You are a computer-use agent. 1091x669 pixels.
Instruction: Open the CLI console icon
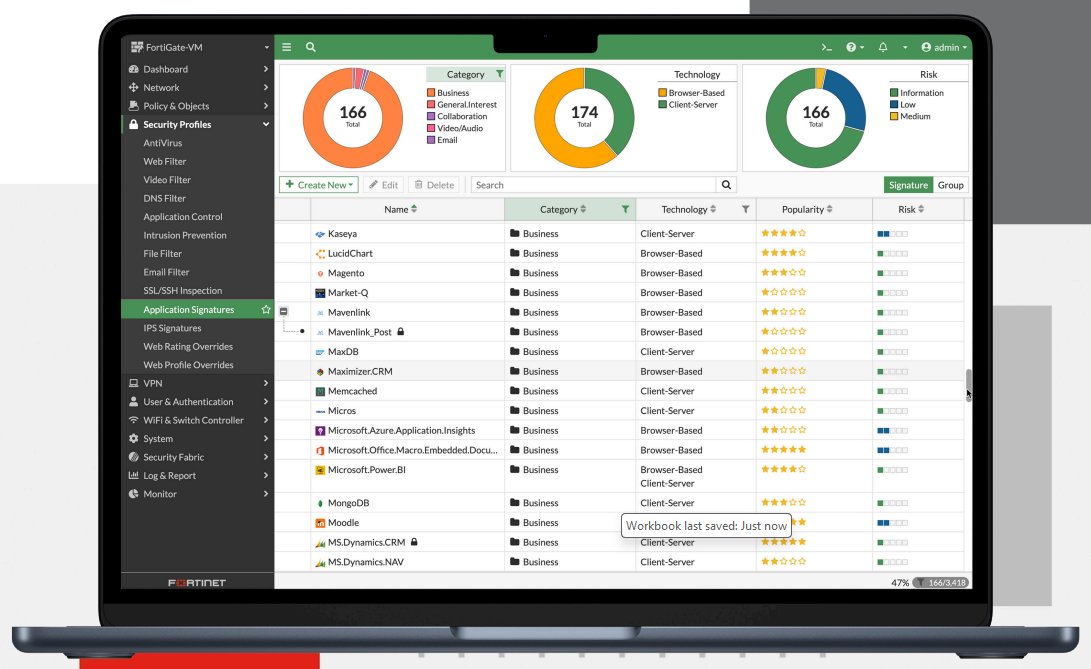tap(827, 47)
